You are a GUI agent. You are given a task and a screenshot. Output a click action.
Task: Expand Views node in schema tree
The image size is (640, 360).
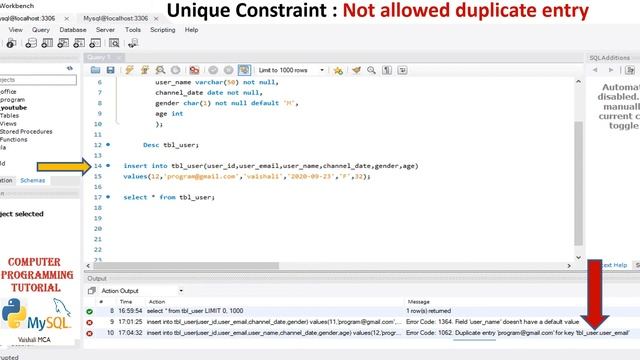(8, 124)
